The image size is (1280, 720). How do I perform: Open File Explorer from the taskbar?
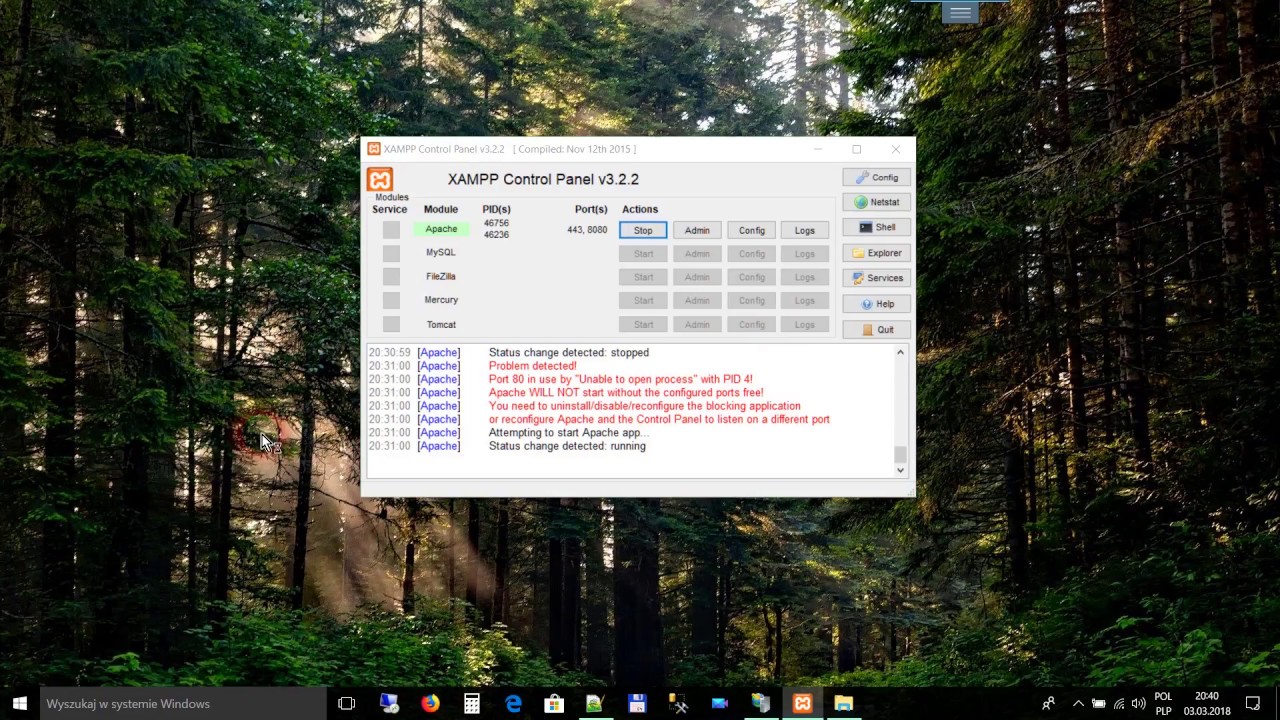click(844, 704)
